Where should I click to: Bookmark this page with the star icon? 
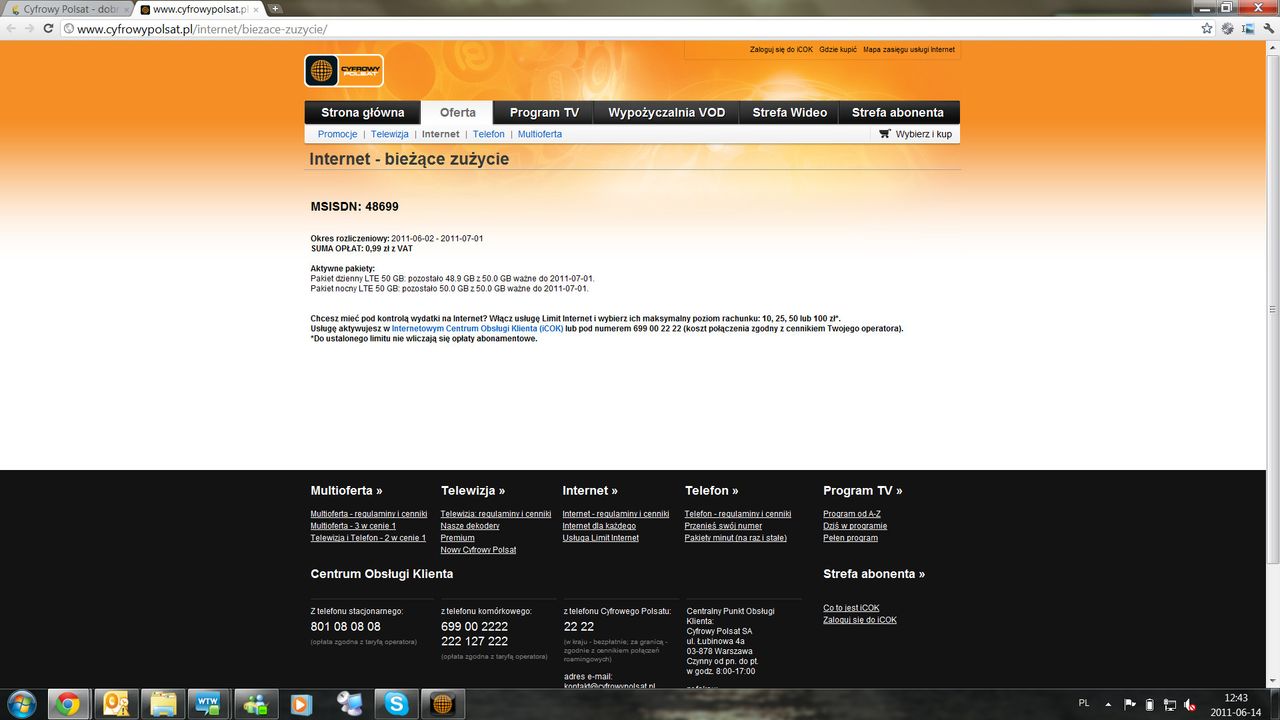pyautogui.click(x=1207, y=29)
